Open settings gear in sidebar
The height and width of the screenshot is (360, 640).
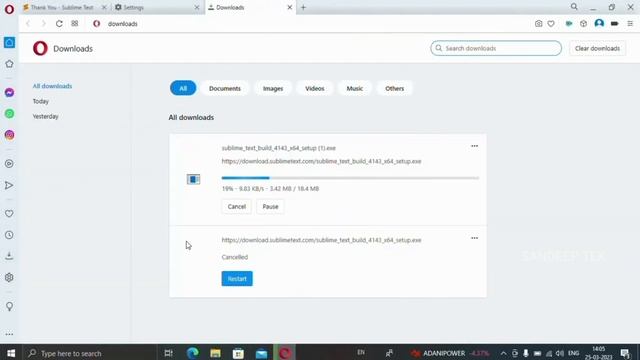9,278
